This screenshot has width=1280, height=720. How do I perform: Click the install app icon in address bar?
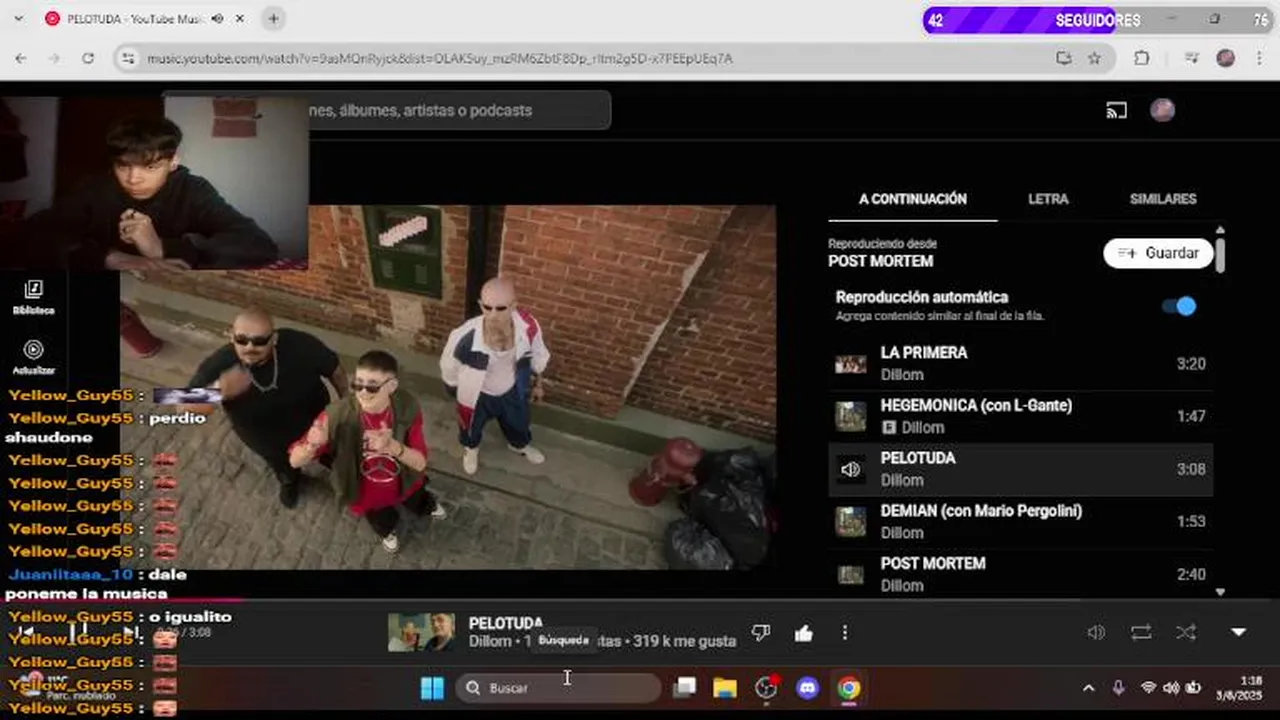click(1063, 59)
